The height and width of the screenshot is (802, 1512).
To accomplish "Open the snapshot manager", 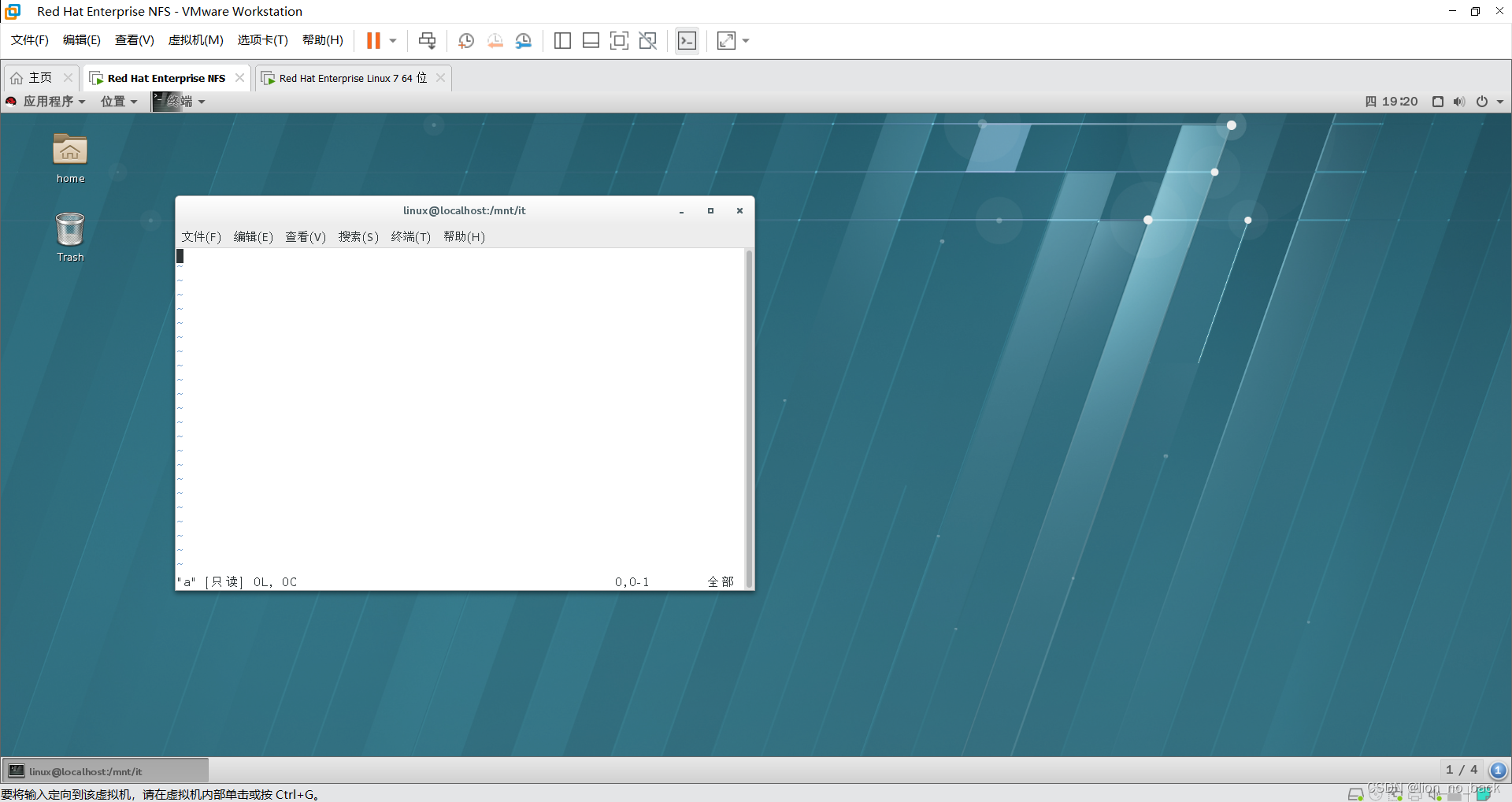I will click(524, 40).
